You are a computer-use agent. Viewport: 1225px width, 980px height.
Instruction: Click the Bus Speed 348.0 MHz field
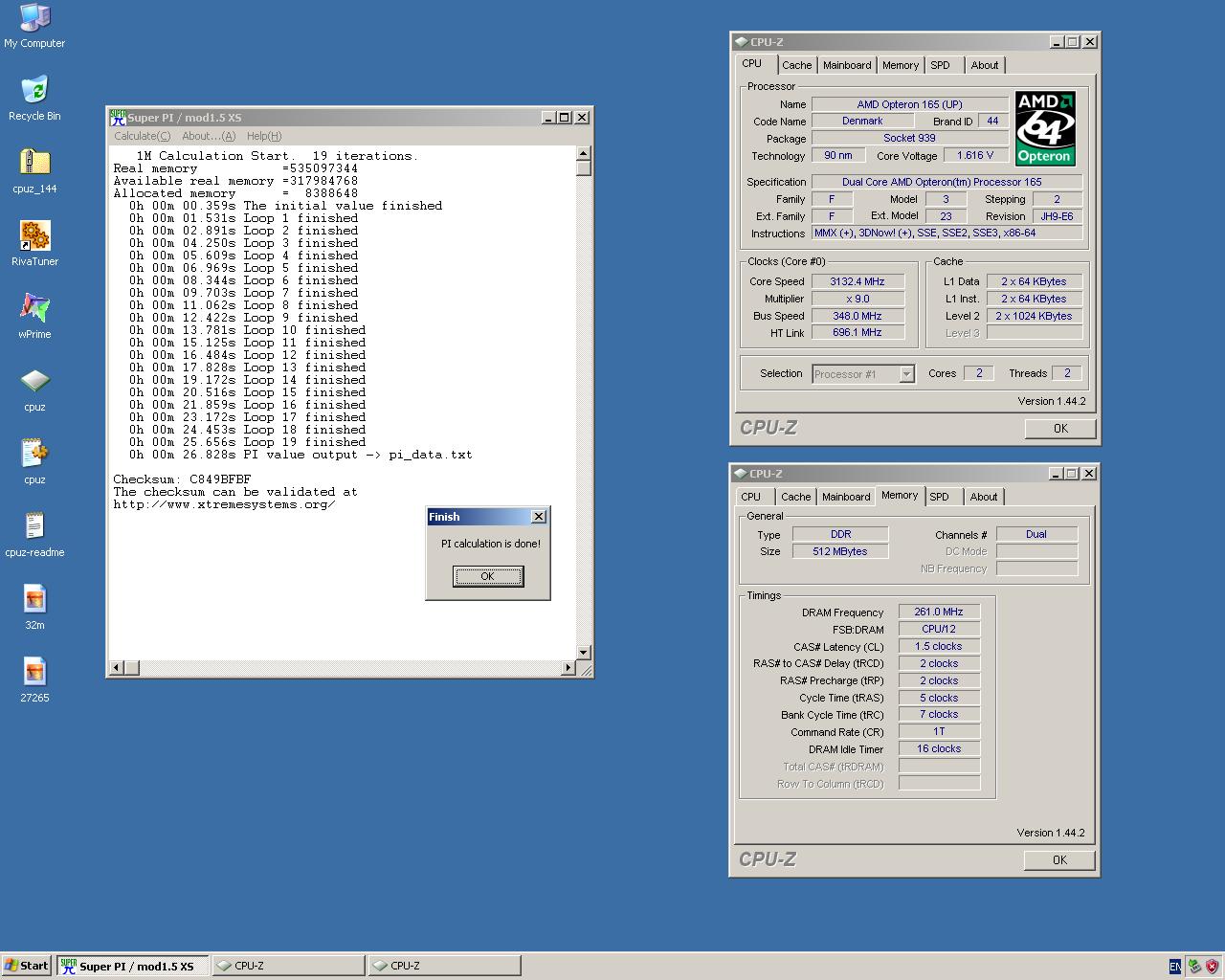(857, 316)
